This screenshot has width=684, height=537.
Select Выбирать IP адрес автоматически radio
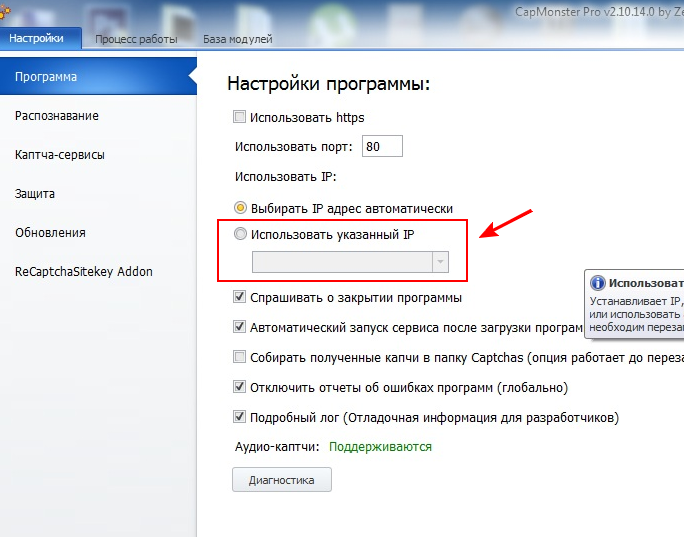(x=240, y=208)
